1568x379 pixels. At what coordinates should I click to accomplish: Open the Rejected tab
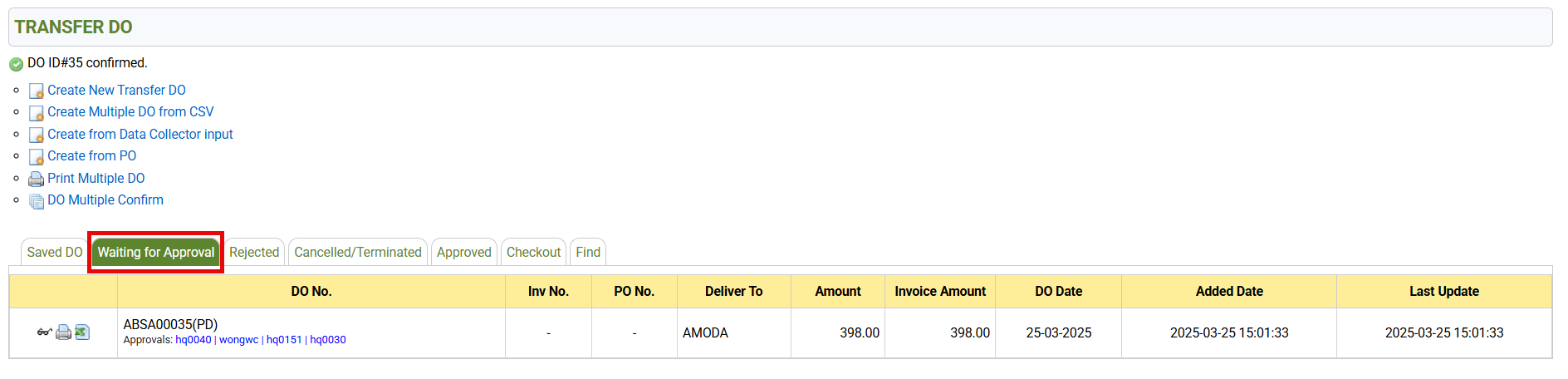coord(254,252)
